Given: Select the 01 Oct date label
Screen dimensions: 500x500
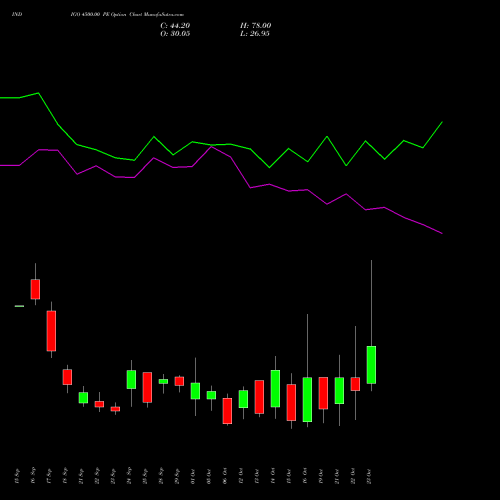Looking at the screenshot, I should (x=193, y=476).
